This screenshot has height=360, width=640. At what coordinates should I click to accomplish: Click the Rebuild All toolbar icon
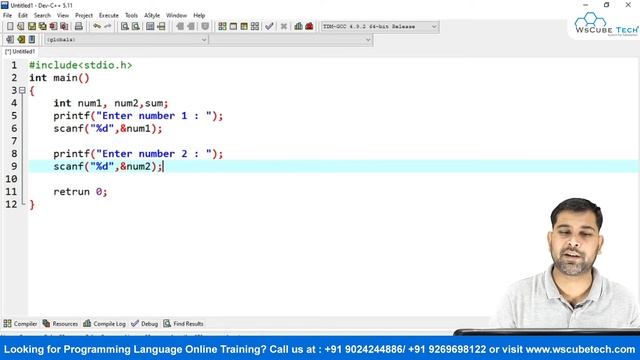click(255, 27)
